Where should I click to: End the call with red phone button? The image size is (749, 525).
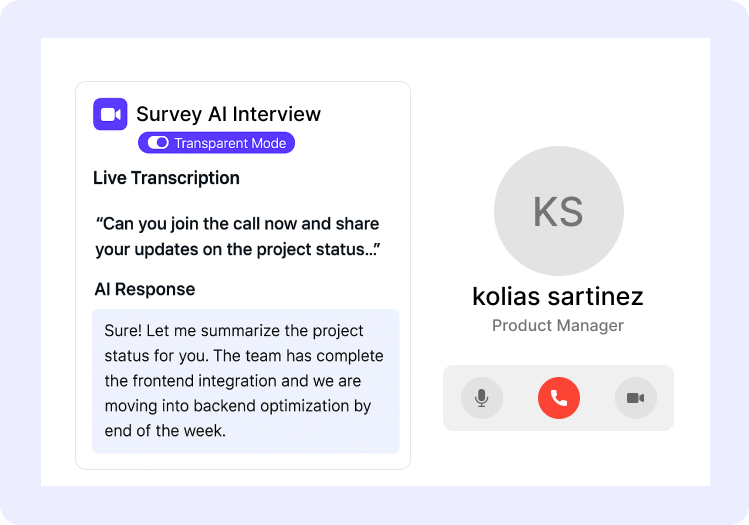(558, 398)
